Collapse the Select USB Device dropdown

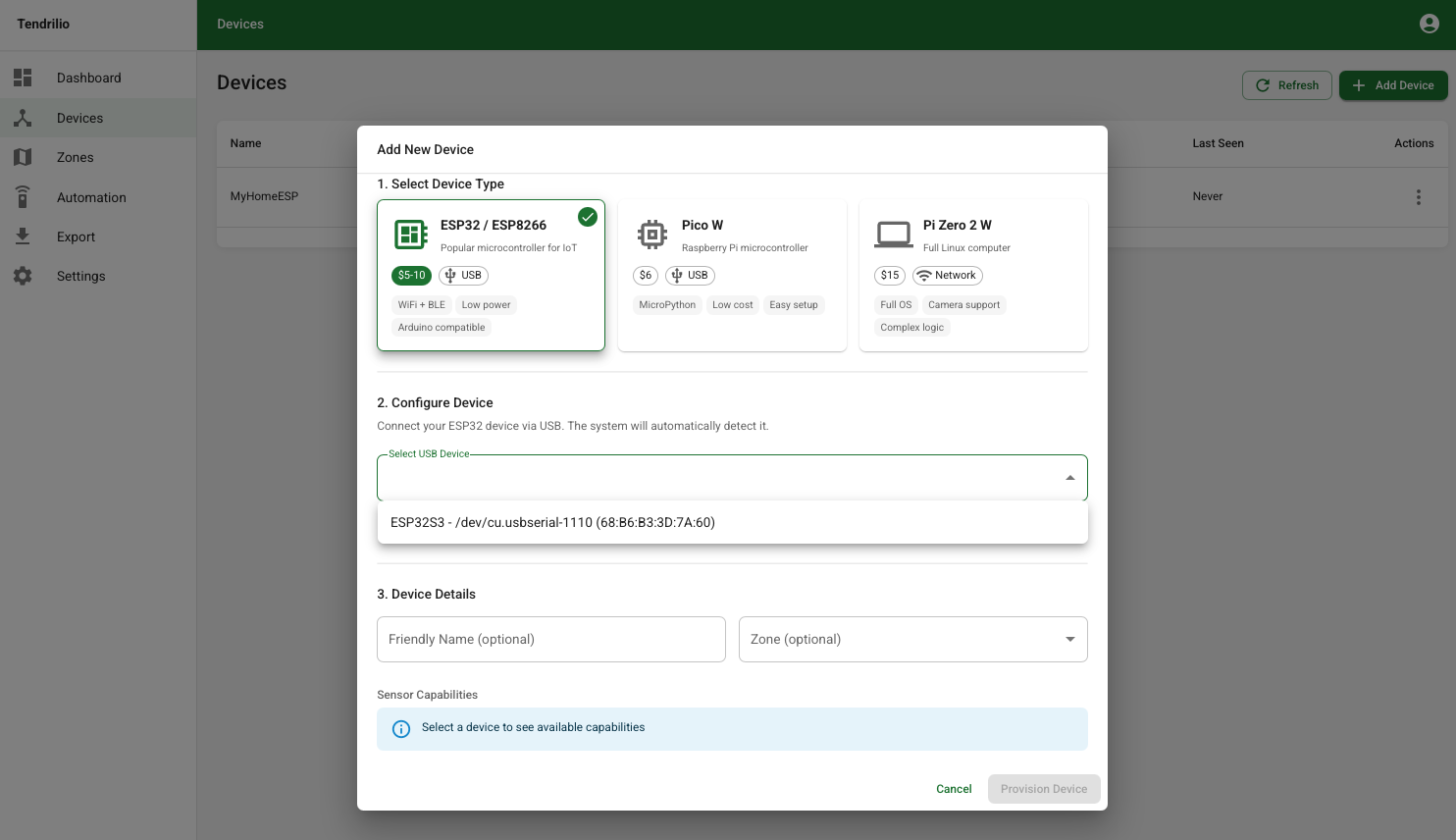pyautogui.click(x=1069, y=477)
